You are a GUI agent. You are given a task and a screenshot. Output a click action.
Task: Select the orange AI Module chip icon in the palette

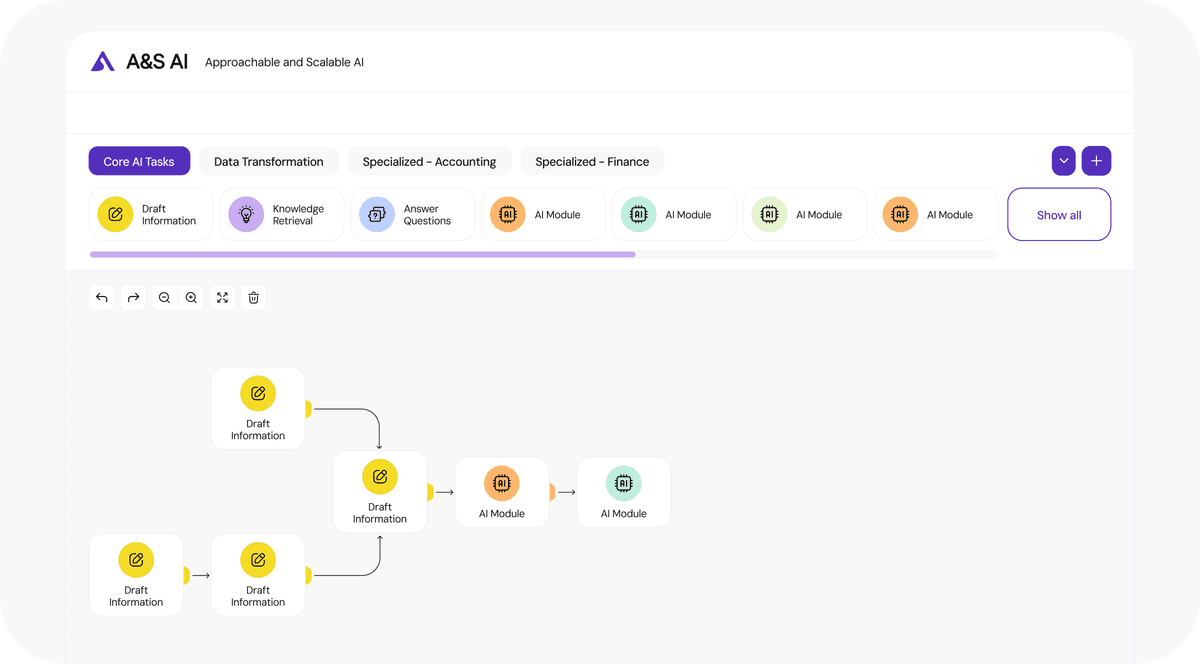coord(507,214)
